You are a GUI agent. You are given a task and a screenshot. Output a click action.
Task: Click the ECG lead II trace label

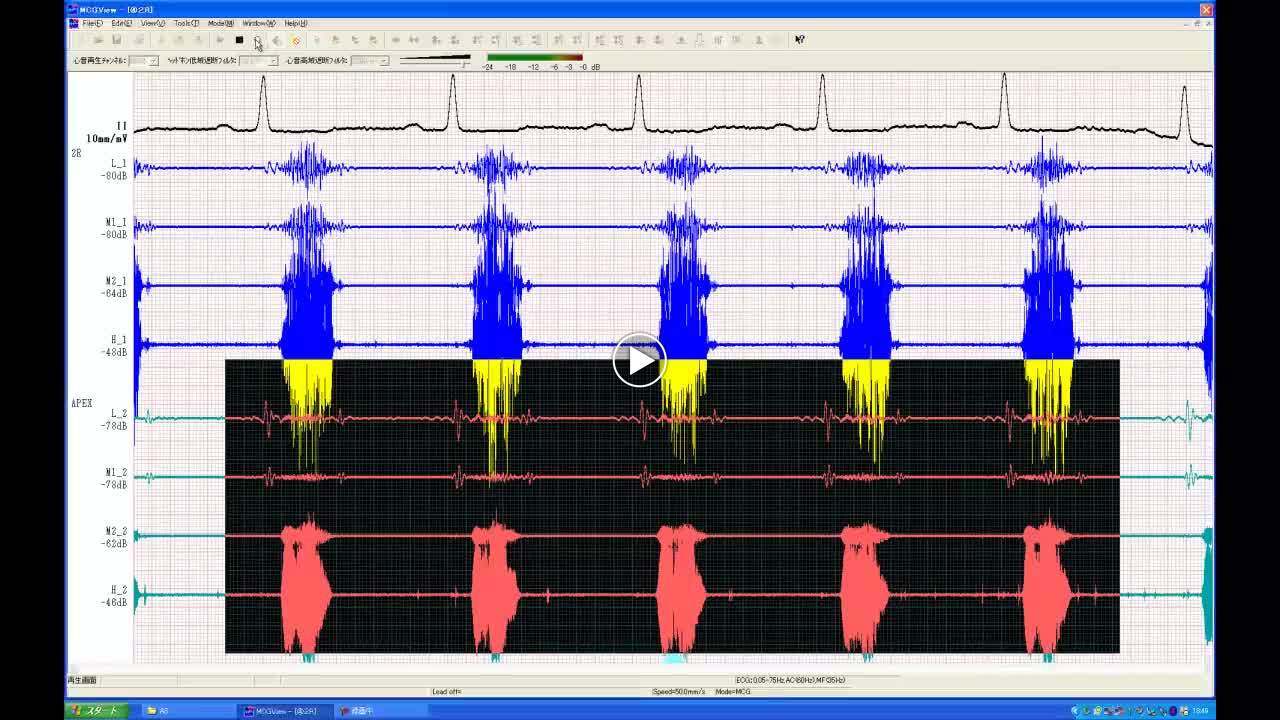pos(121,126)
